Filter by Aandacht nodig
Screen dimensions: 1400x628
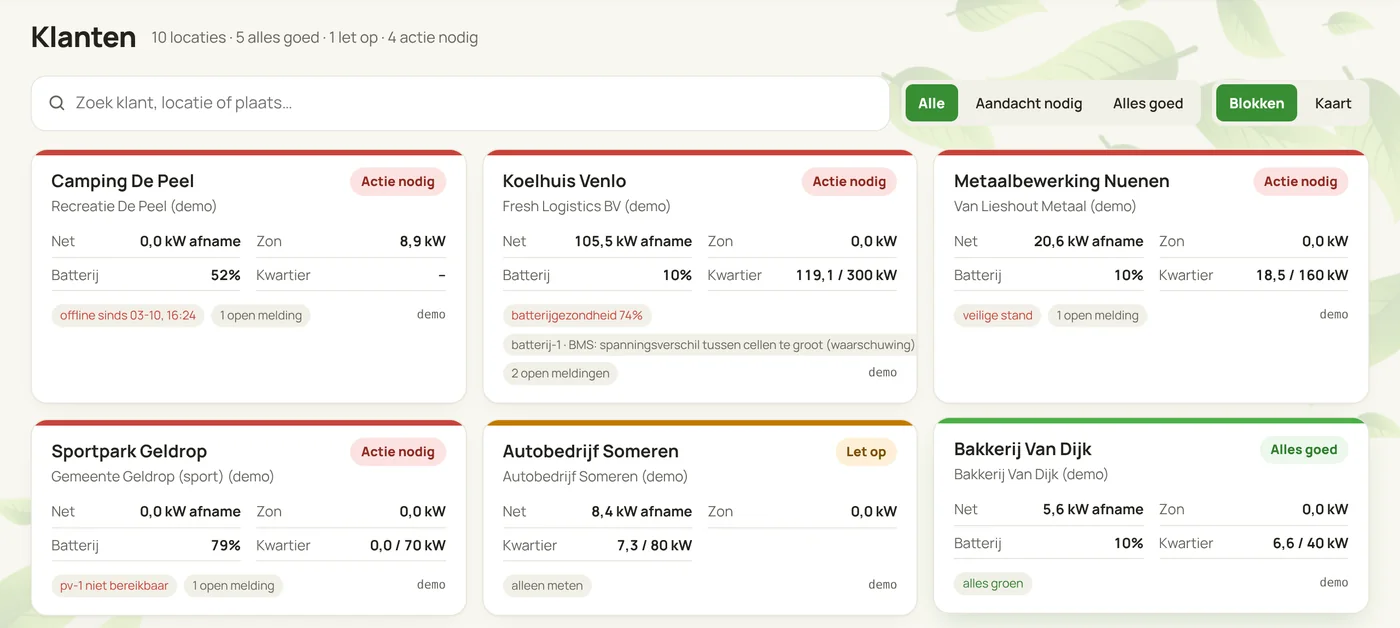1028,103
